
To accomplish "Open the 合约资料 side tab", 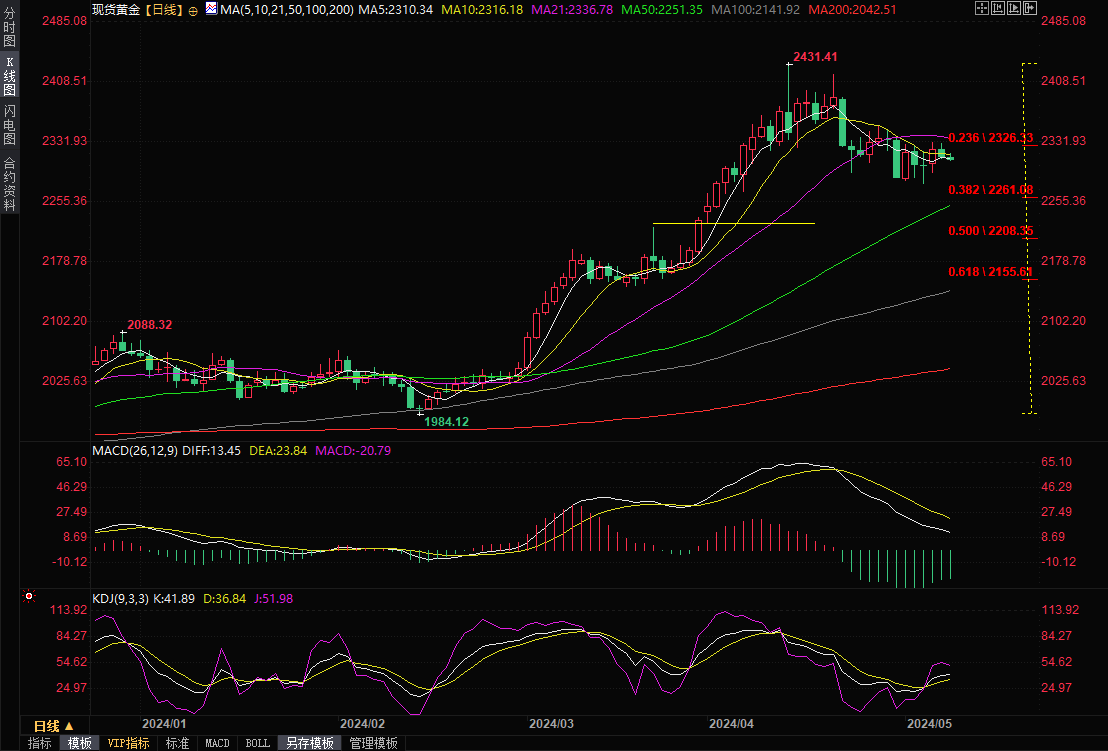I will (x=9, y=184).
